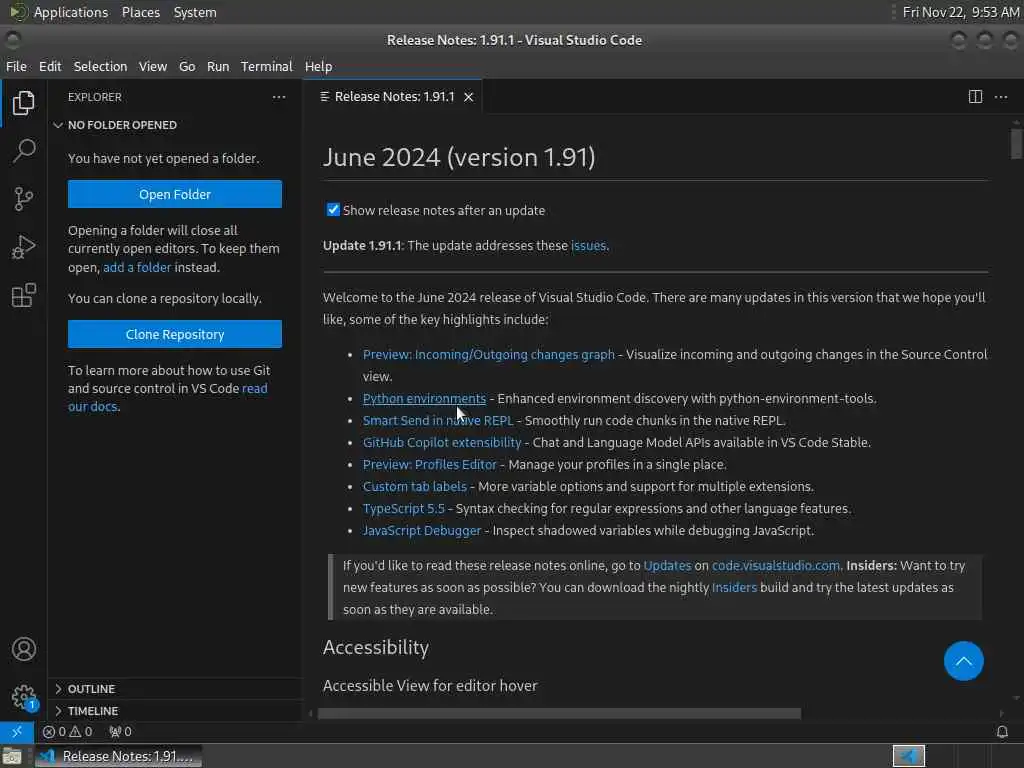
Task: Open editor More Actions ellipsis
Action: tap(1000, 97)
